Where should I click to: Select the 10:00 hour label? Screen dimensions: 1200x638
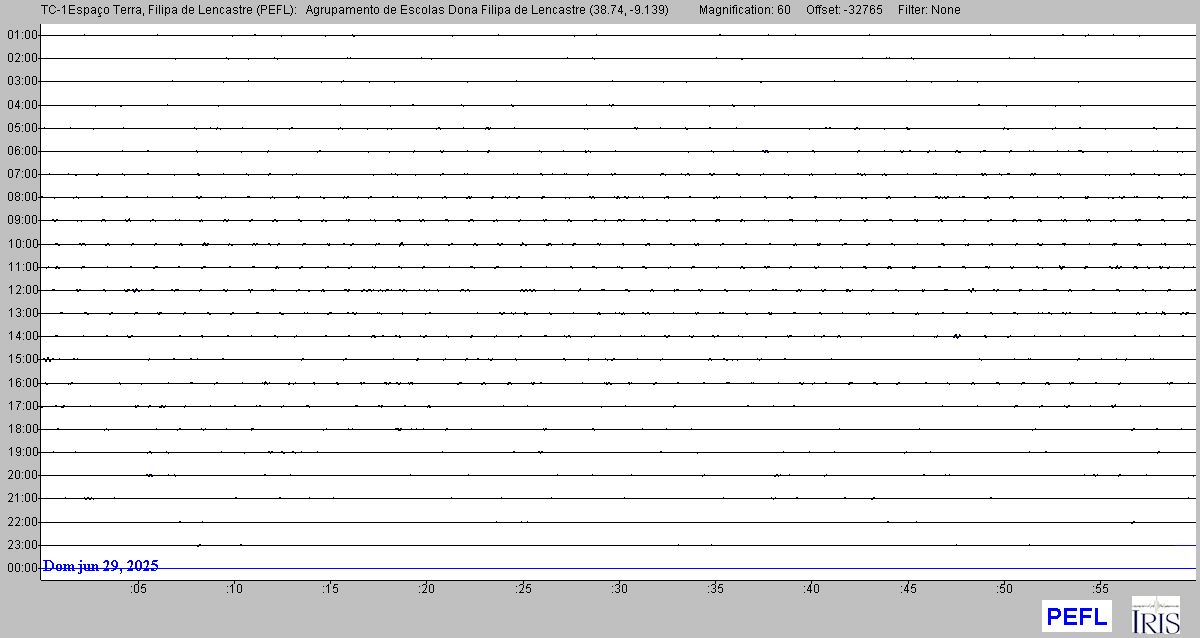[22, 244]
